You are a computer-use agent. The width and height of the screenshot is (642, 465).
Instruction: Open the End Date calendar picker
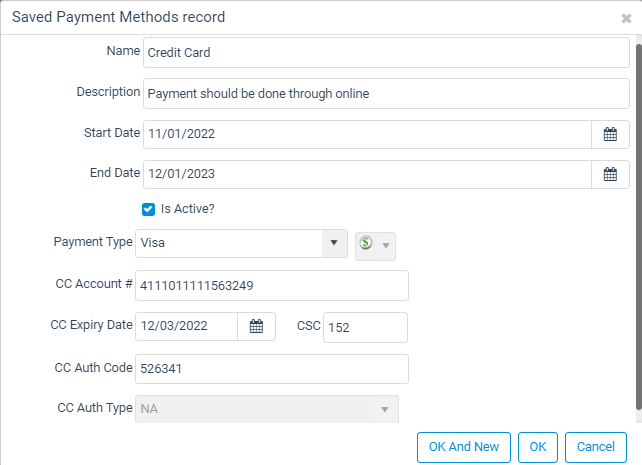[x=610, y=174]
